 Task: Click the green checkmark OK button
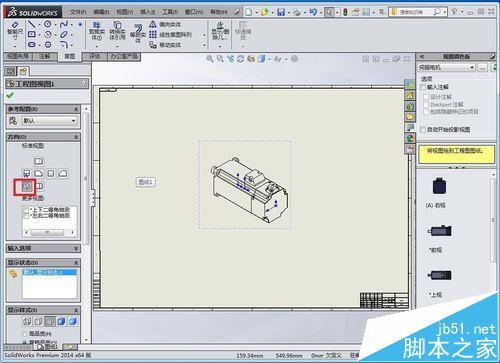tap(10, 95)
